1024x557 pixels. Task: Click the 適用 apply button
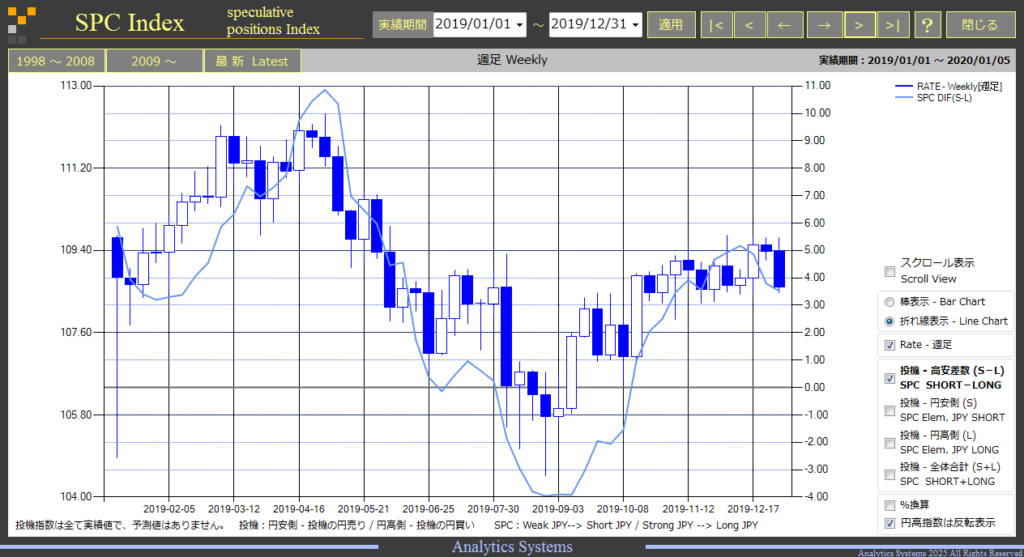pos(671,25)
